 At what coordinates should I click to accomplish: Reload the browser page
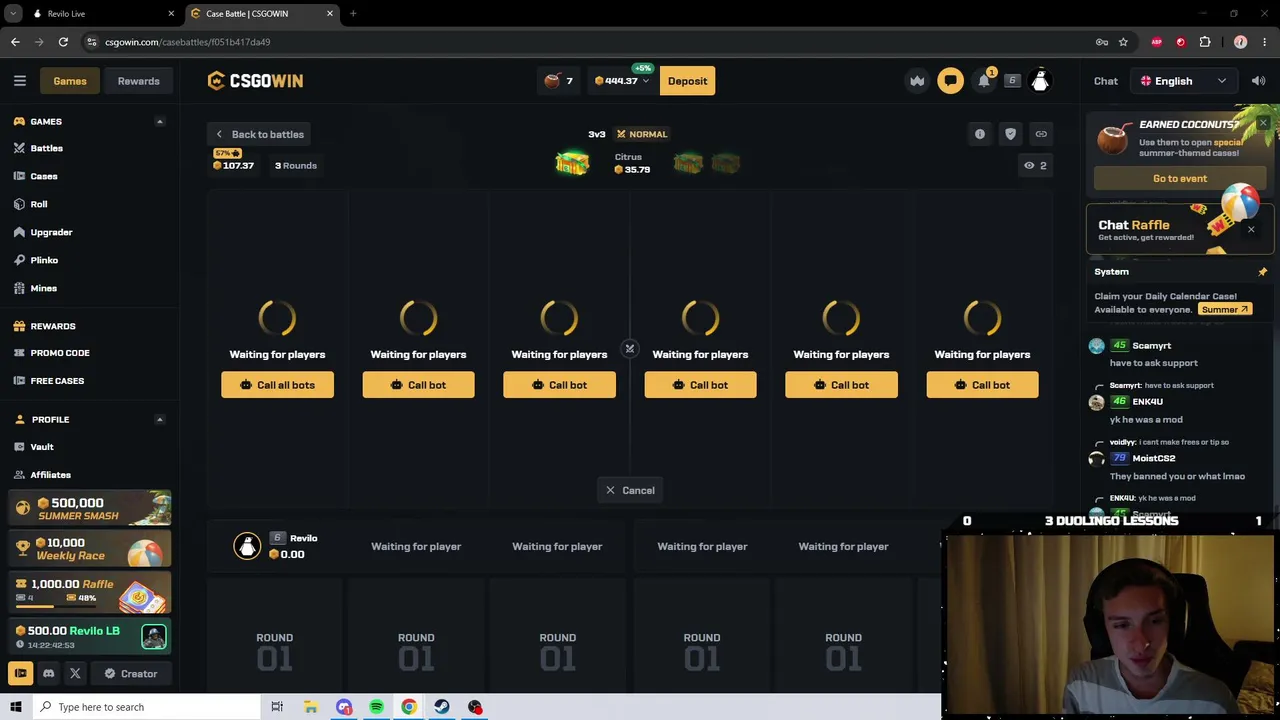tap(63, 42)
